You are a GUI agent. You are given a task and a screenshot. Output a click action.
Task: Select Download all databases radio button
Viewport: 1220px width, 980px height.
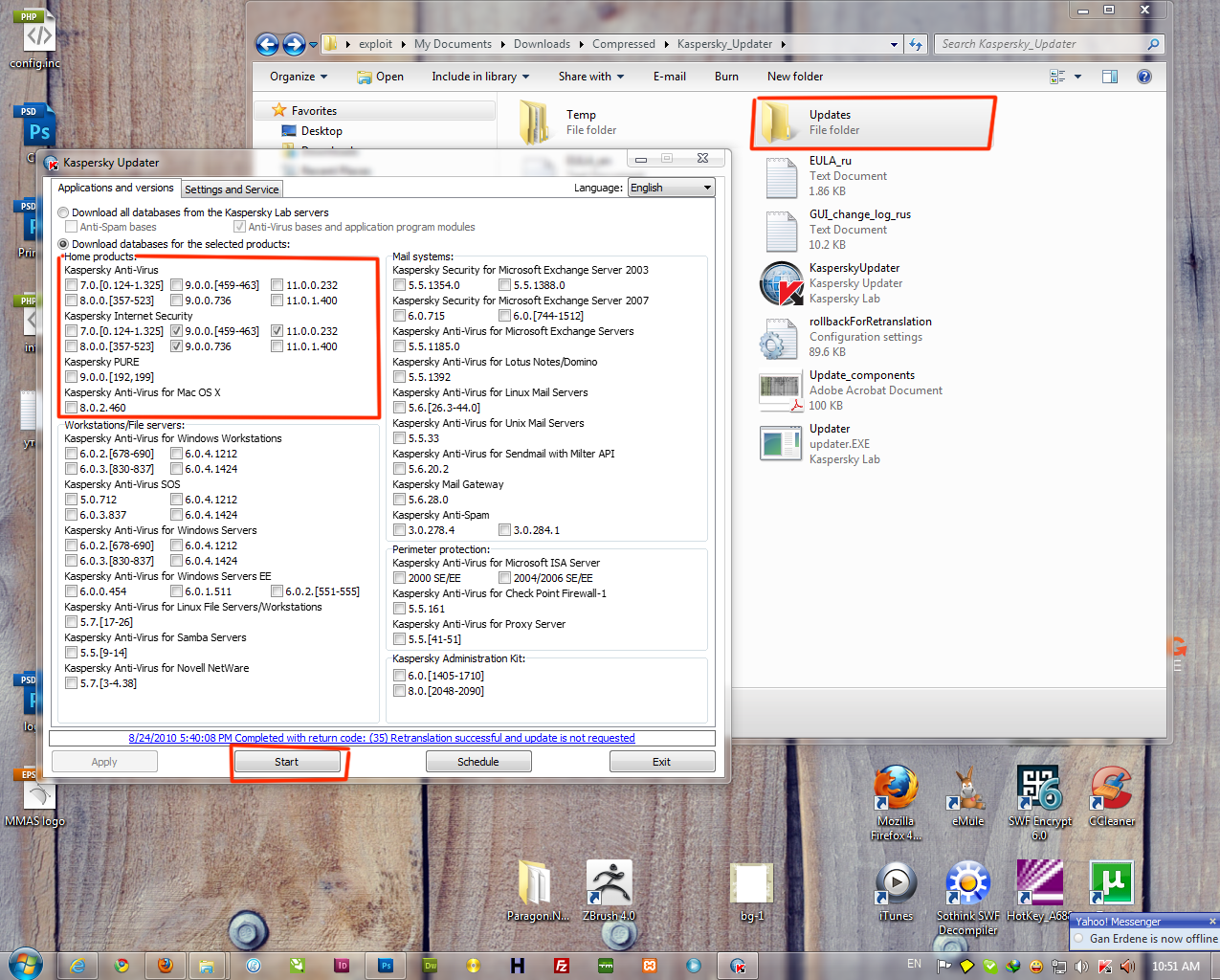[63, 212]
